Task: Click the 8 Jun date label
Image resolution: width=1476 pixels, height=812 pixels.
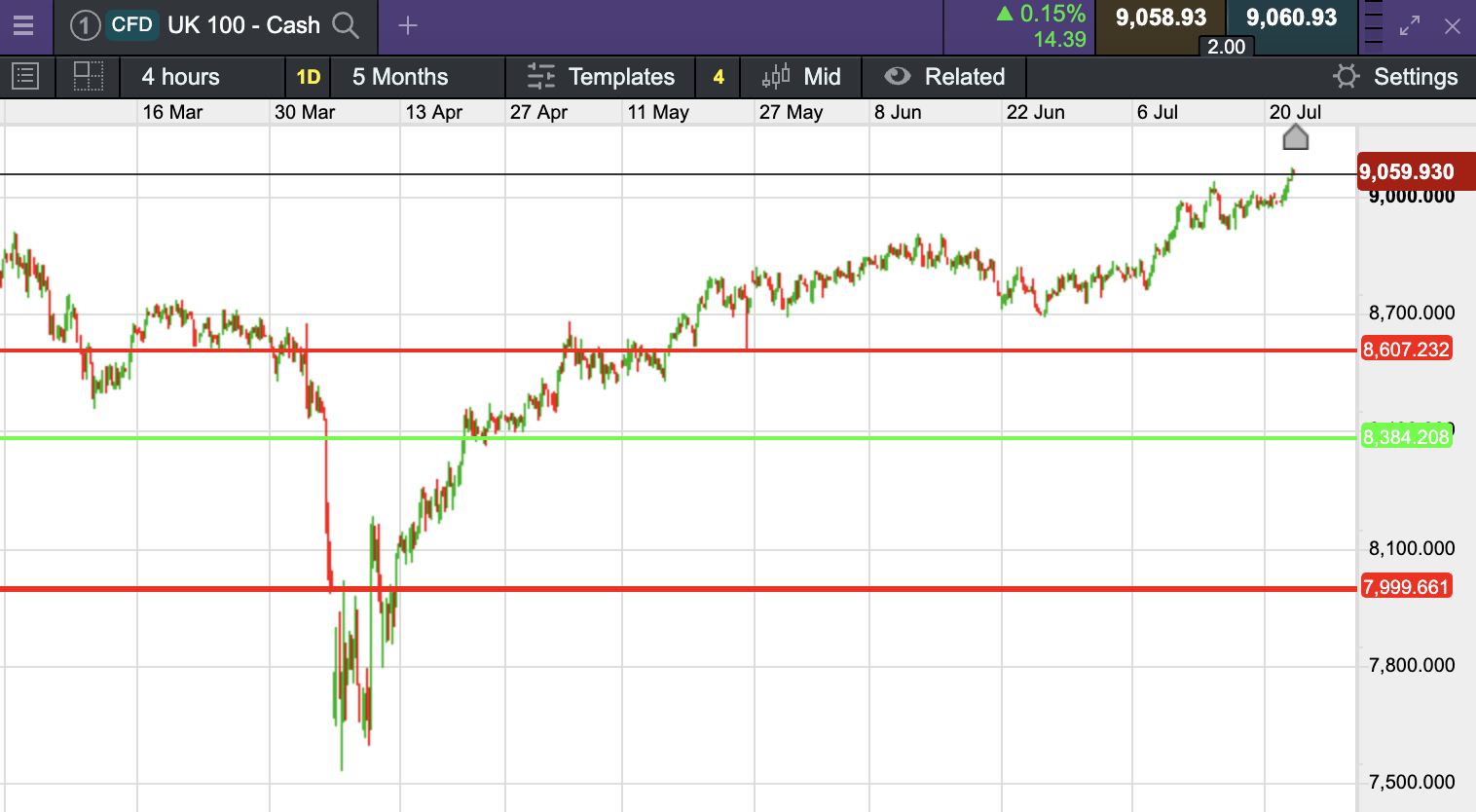Action: 898,112
